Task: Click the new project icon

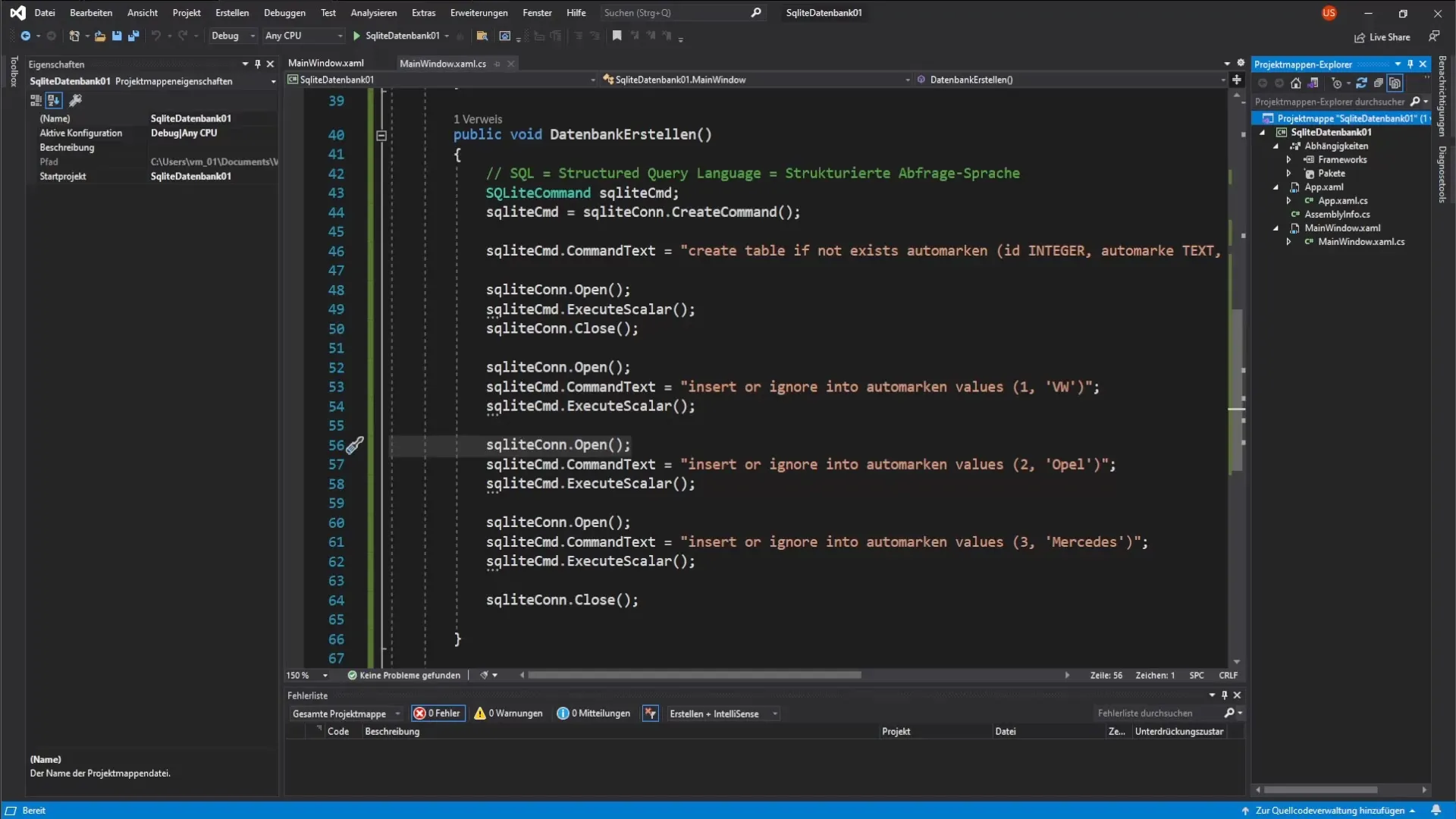Action: point(74,36)
